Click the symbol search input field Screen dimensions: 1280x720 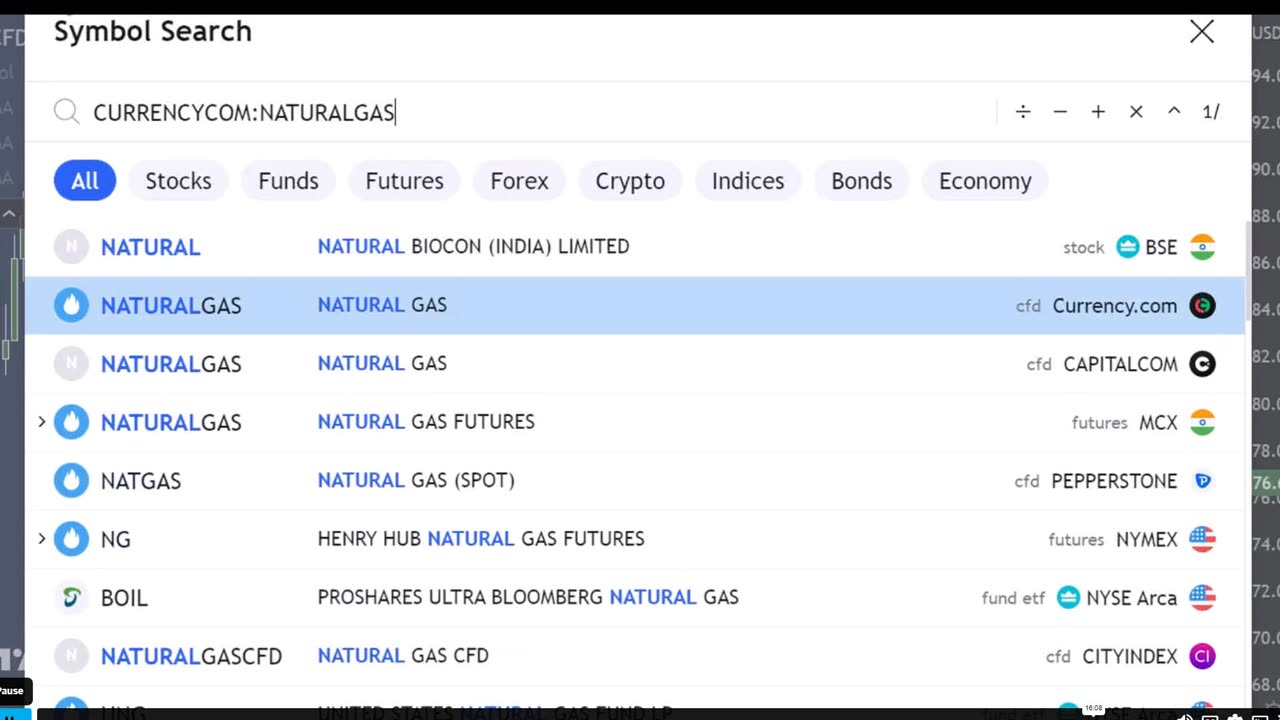pyautogui.click(x=540, y=112)
